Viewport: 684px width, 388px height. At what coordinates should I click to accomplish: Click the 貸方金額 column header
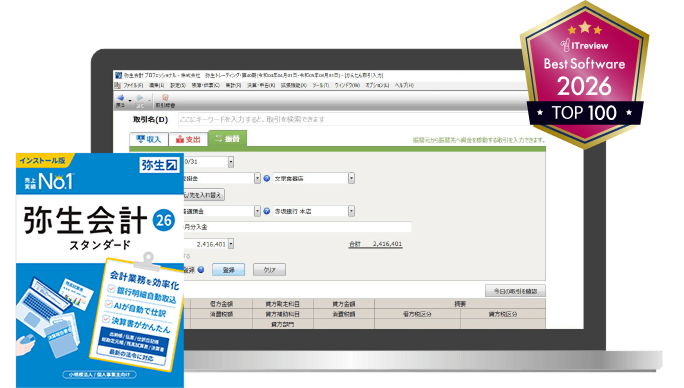(x=344, y=304)
